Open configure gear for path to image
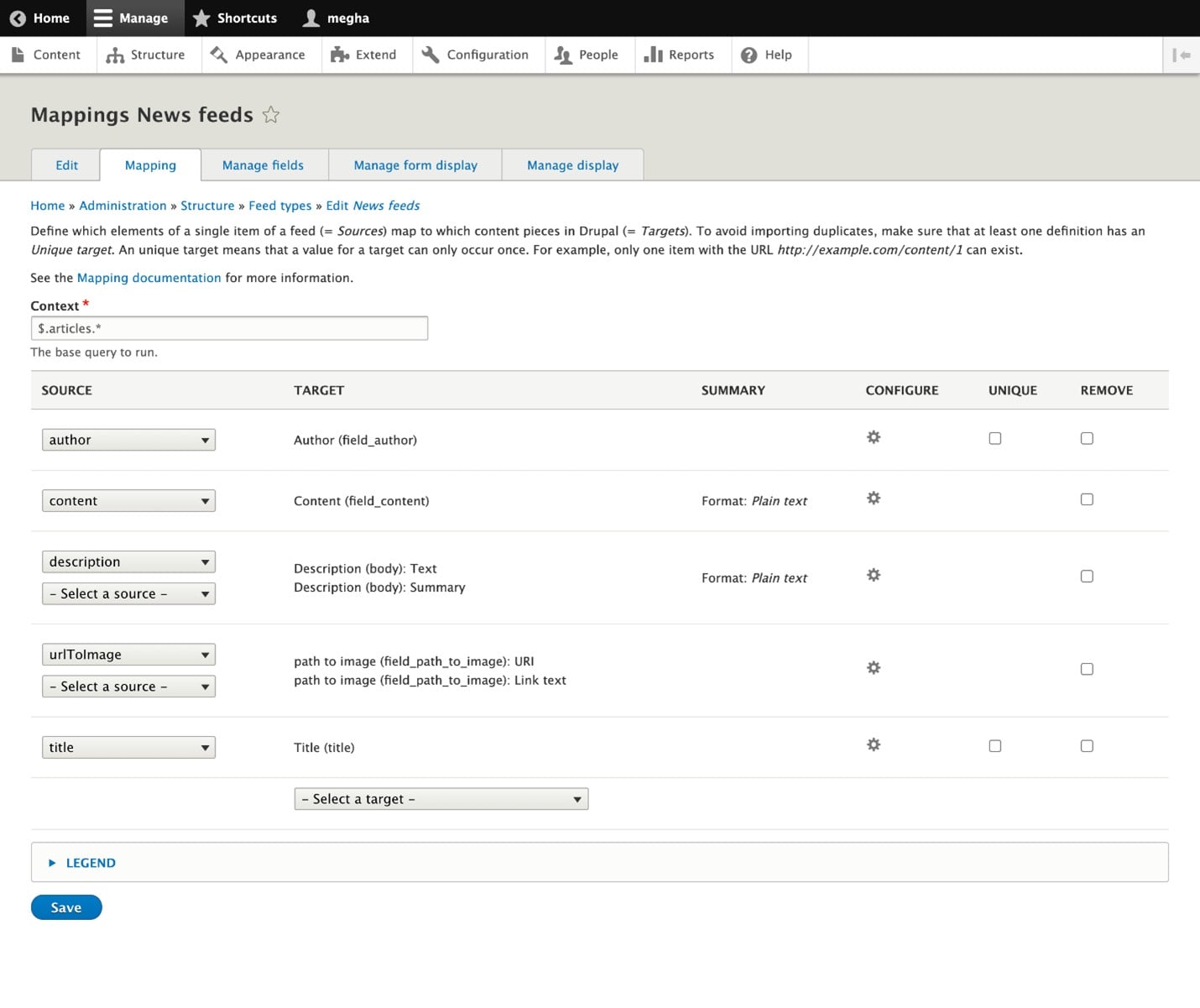 (874, 668)
